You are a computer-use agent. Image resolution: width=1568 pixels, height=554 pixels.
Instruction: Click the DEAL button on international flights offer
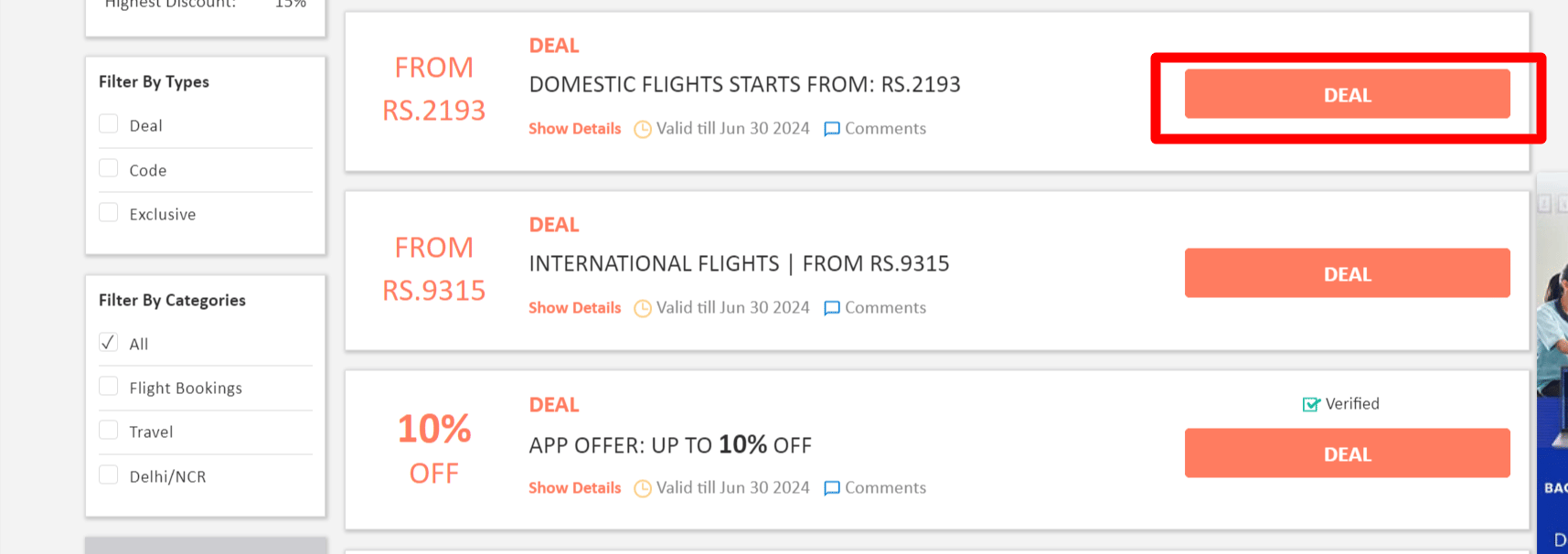[1346, 273]
